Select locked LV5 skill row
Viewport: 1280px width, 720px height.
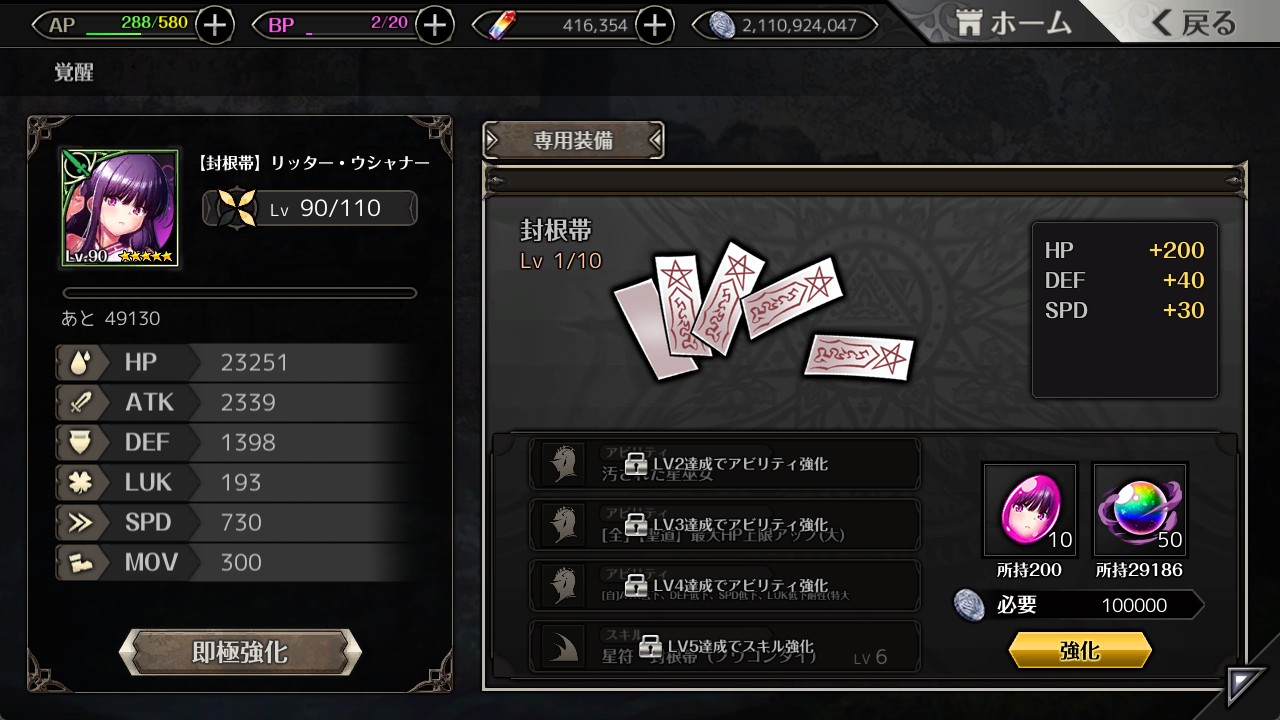pyautogui.click(x=725, y=646)
